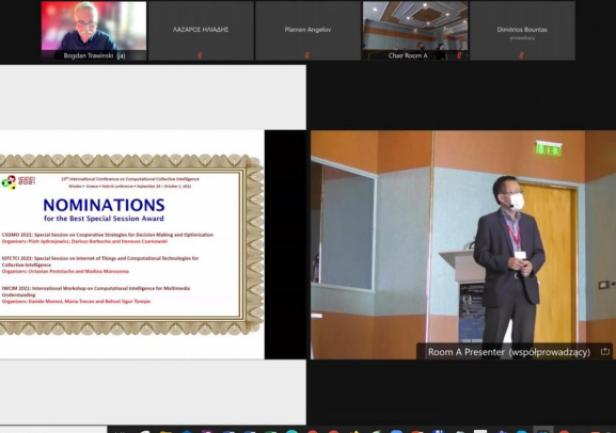The height and width of the screenshot is (433, 616).
Task: Select the ΛΑΖΑΡΟΣ ΗΛΙΑΔΗΣ participant tile
Action: click(x=200, y=30)
